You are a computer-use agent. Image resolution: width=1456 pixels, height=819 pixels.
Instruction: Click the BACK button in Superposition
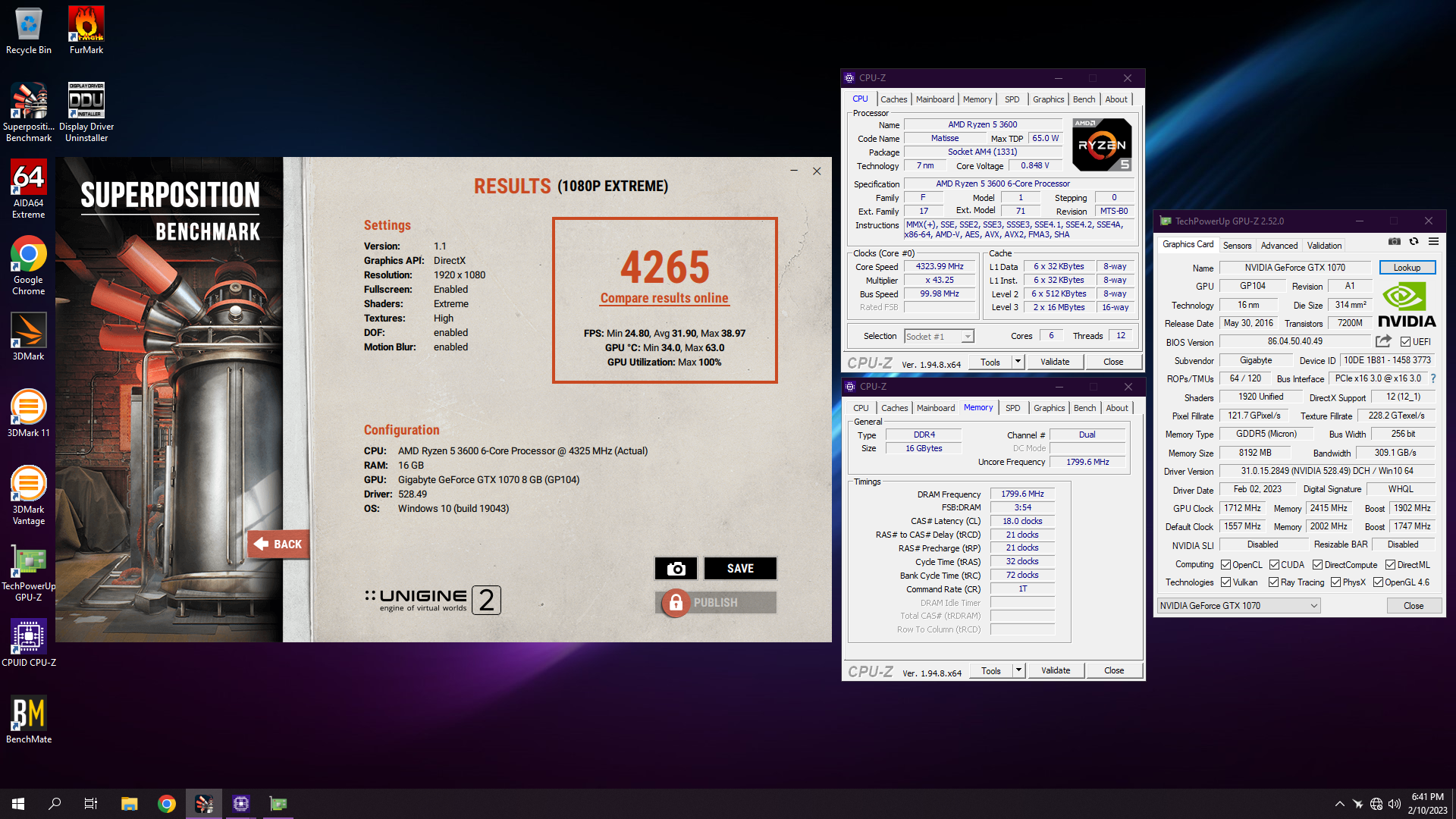pos(278,544)
